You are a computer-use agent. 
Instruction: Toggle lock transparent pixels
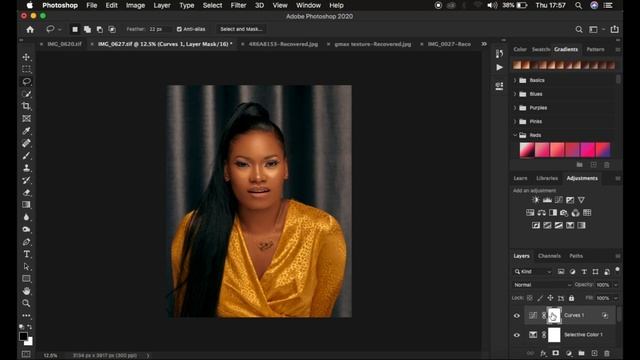[530, 298]
